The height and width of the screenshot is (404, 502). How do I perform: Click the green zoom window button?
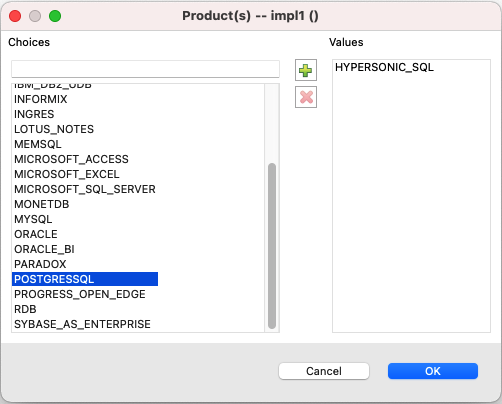pyautogui.click(x=55, y=16)
